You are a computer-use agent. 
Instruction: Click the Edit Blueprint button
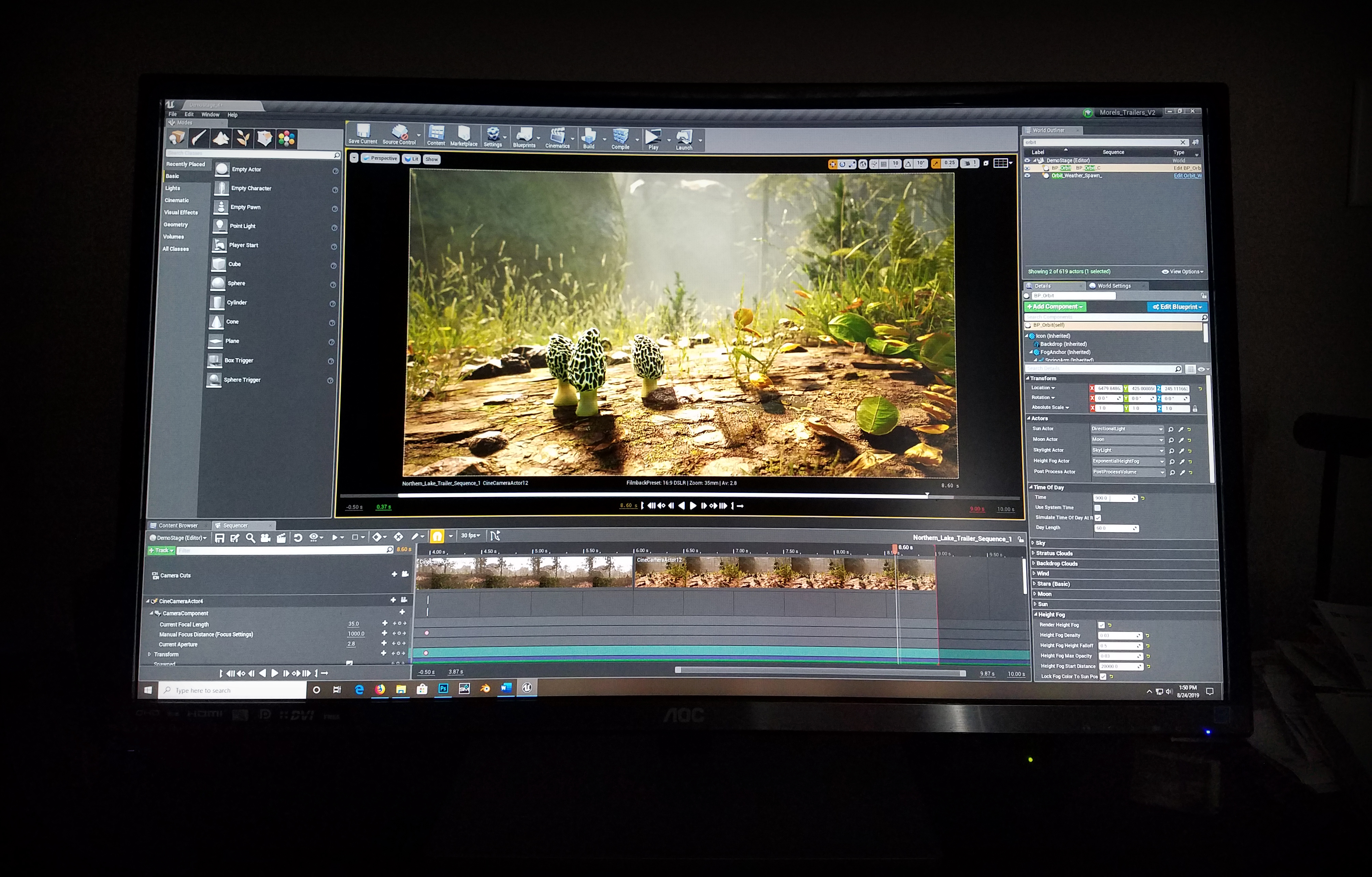point(1177,307)
